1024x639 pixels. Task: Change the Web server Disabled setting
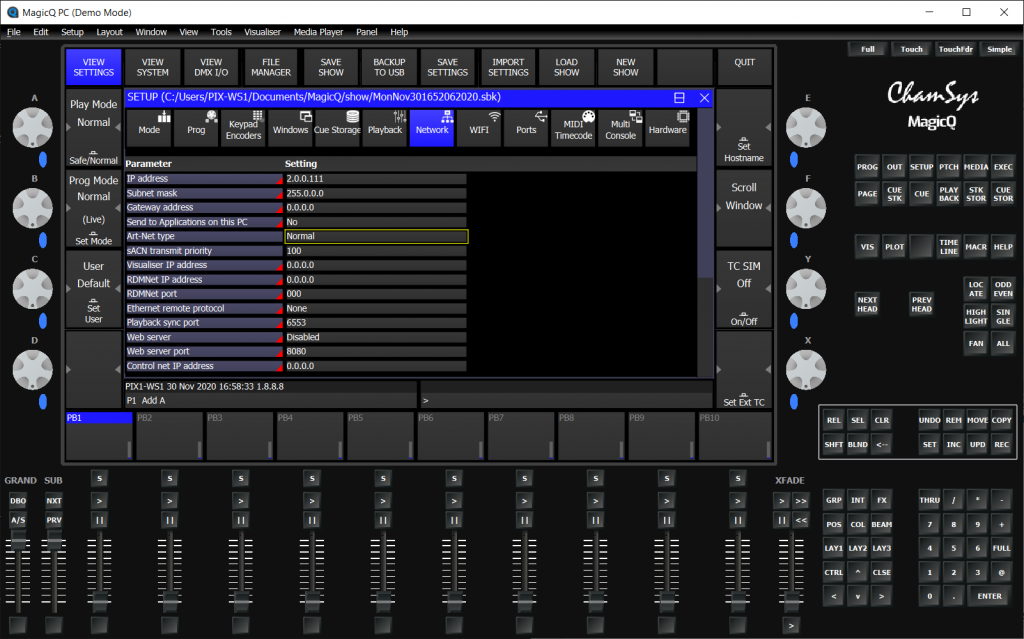click(x=375, y=338)
